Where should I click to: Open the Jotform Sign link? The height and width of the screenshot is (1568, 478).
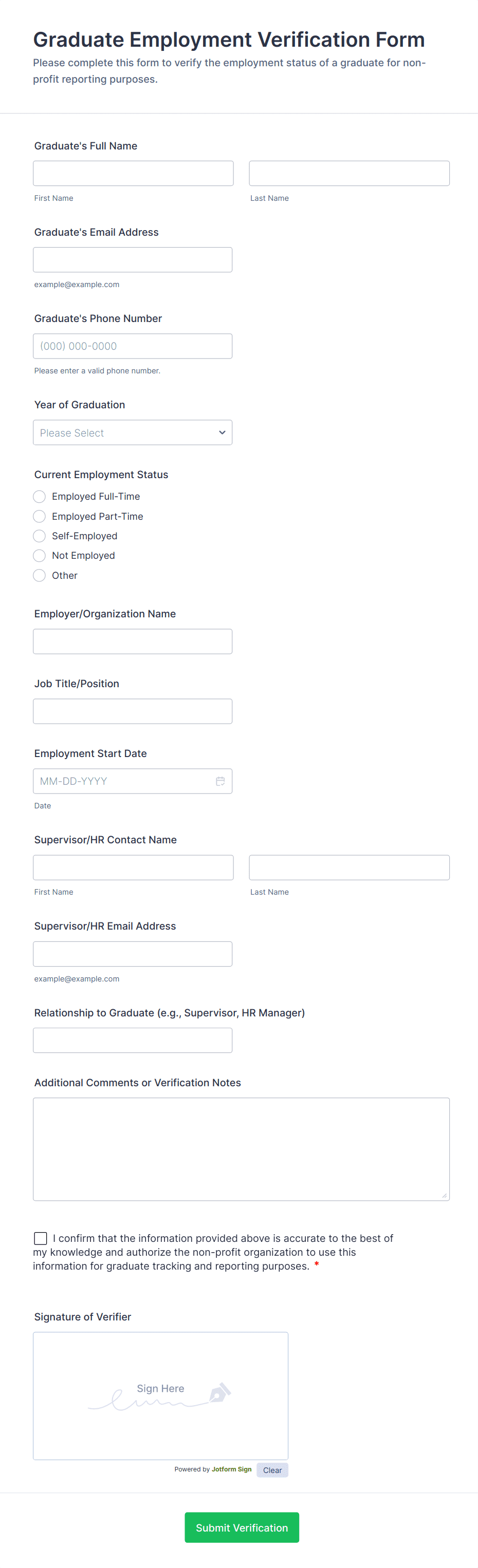(231, 1469)
